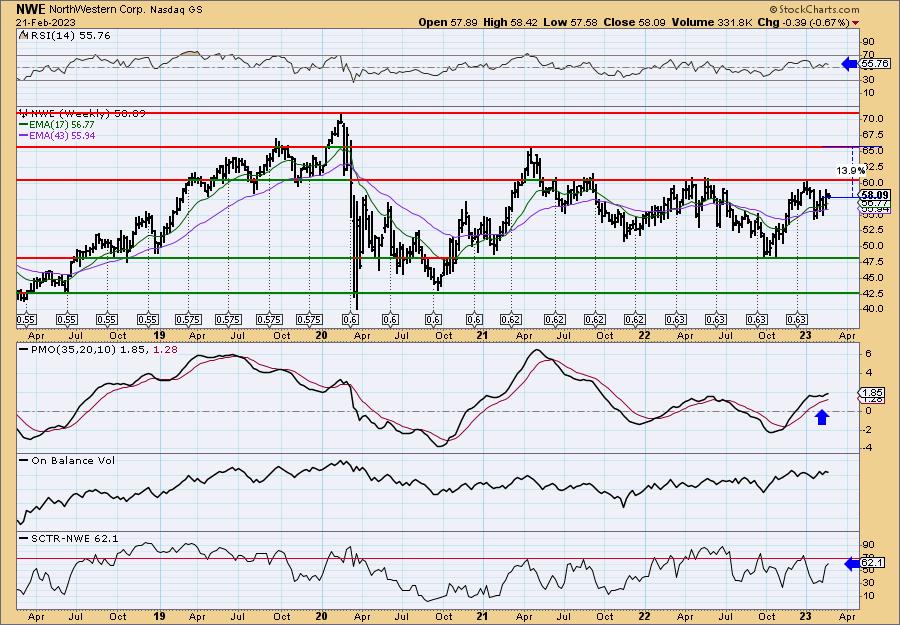Click the boxed 1.85 PMO value tag
Screen dimensions: 900x625
[873, 393]
